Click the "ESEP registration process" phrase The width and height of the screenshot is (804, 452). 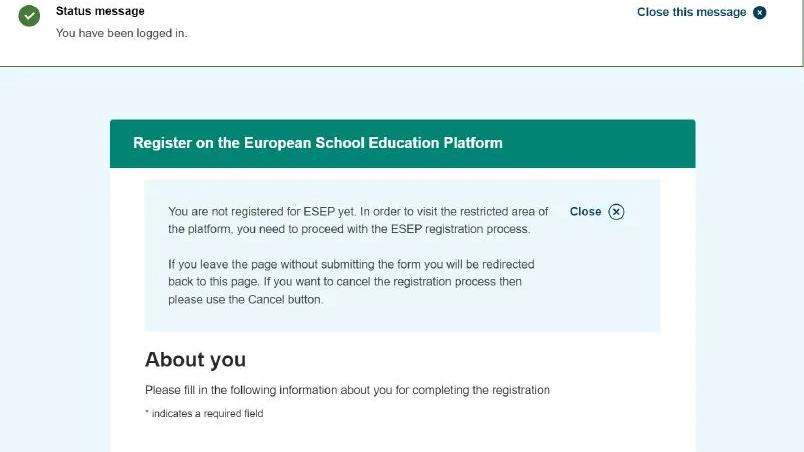(460, 229)
